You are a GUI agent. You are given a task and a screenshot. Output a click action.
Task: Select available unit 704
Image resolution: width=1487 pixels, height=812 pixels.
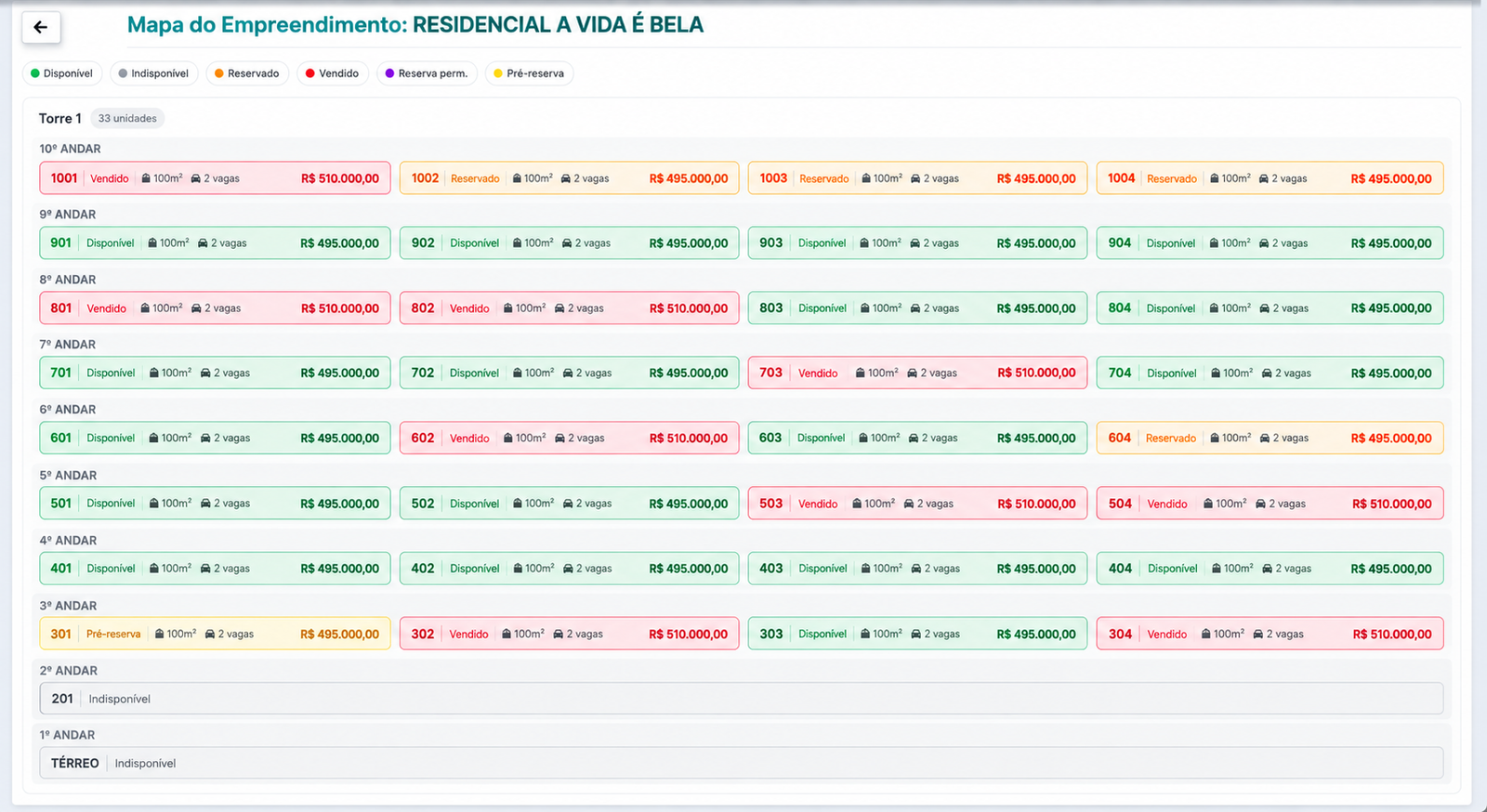[x=1270, y=373]
